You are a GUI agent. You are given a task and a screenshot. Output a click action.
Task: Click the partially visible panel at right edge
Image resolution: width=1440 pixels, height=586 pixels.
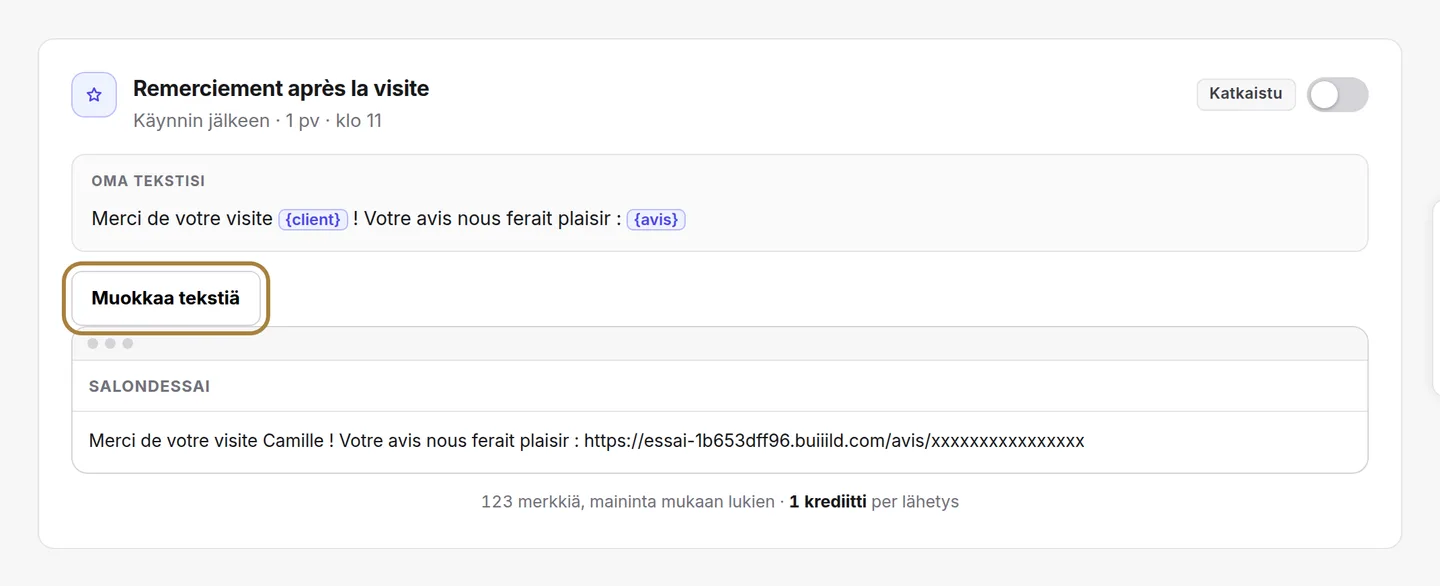1436,295
